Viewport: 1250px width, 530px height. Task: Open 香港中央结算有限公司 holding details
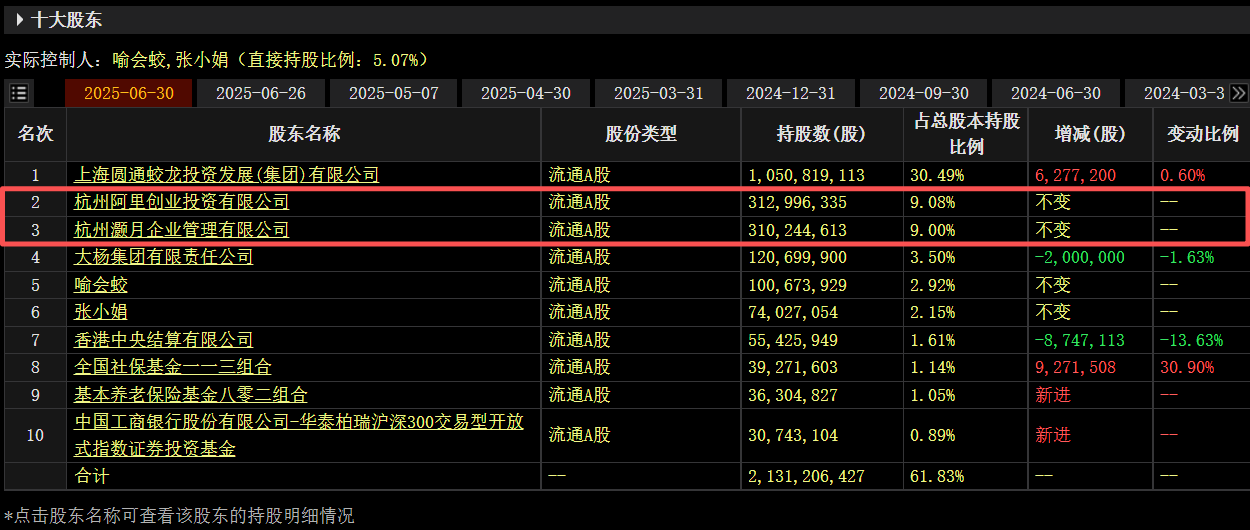[164, 340]
